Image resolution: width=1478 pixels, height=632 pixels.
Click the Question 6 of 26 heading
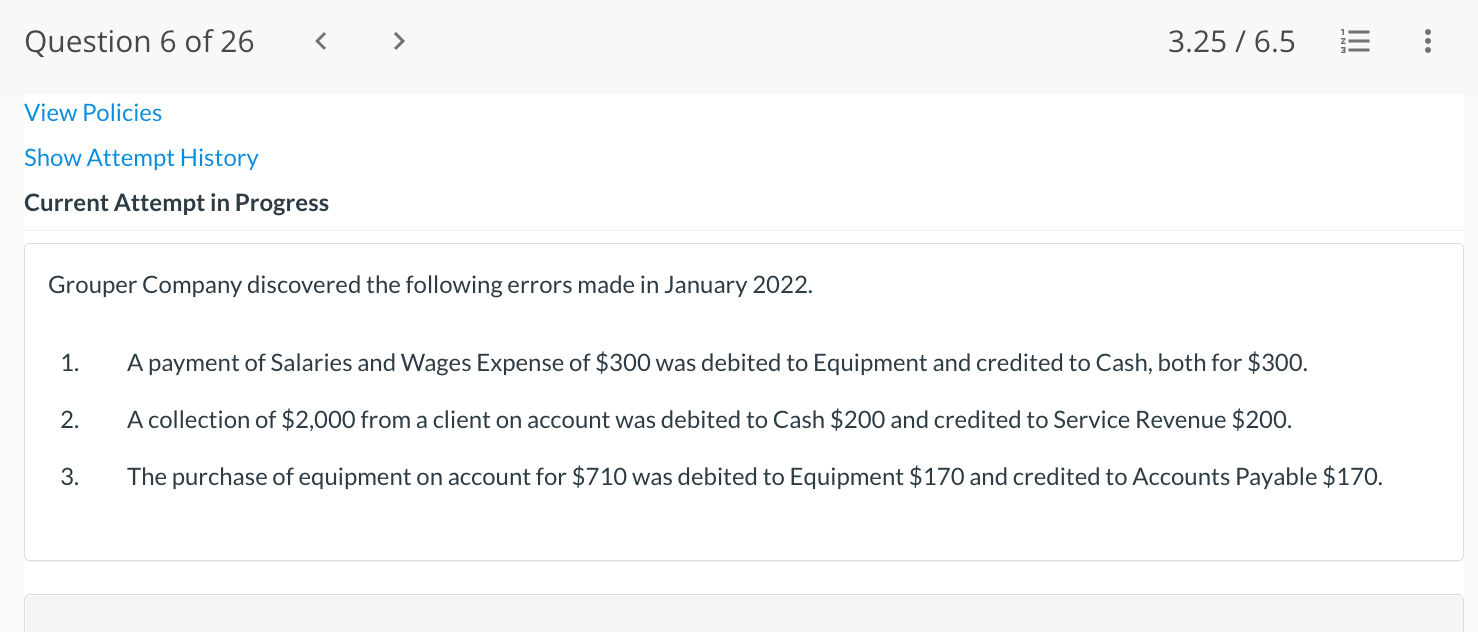click(x=139, y=41)
